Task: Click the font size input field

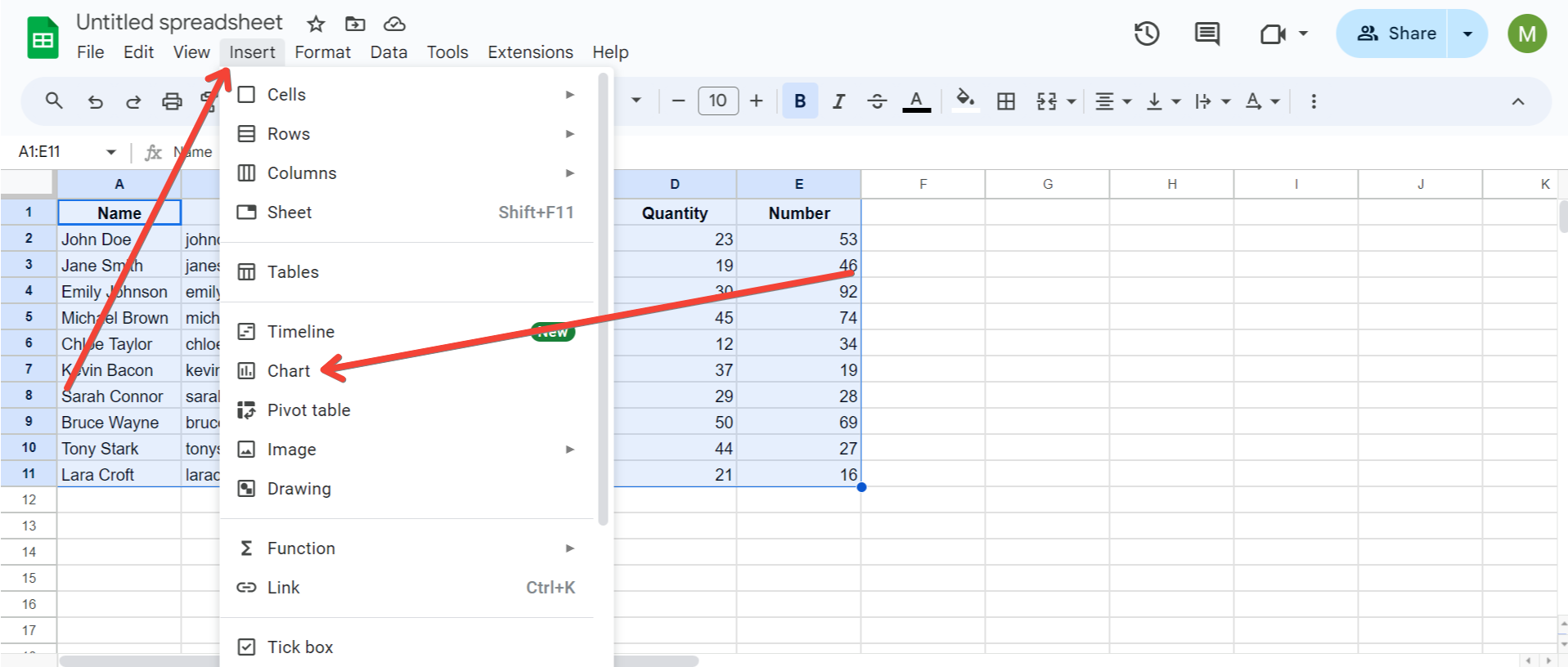Action: click(x=718, y=101)
